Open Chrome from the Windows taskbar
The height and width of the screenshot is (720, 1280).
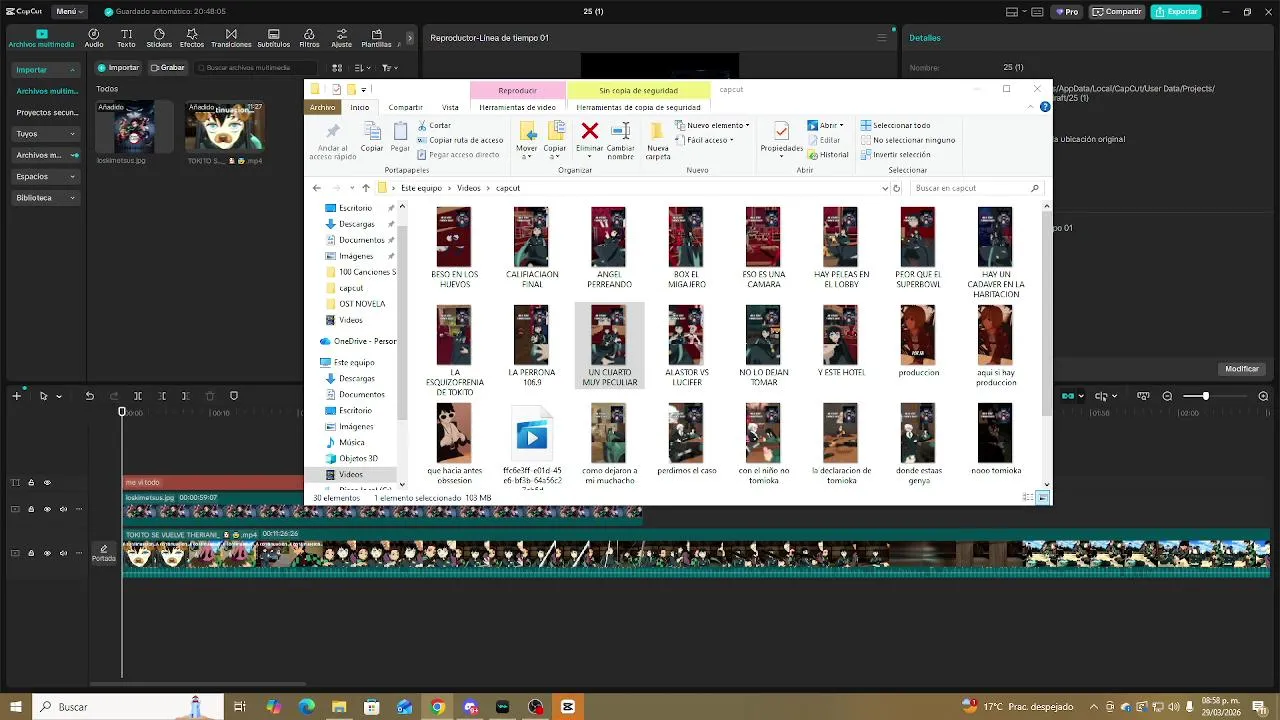pyautogui.click(x=437, y=707)
